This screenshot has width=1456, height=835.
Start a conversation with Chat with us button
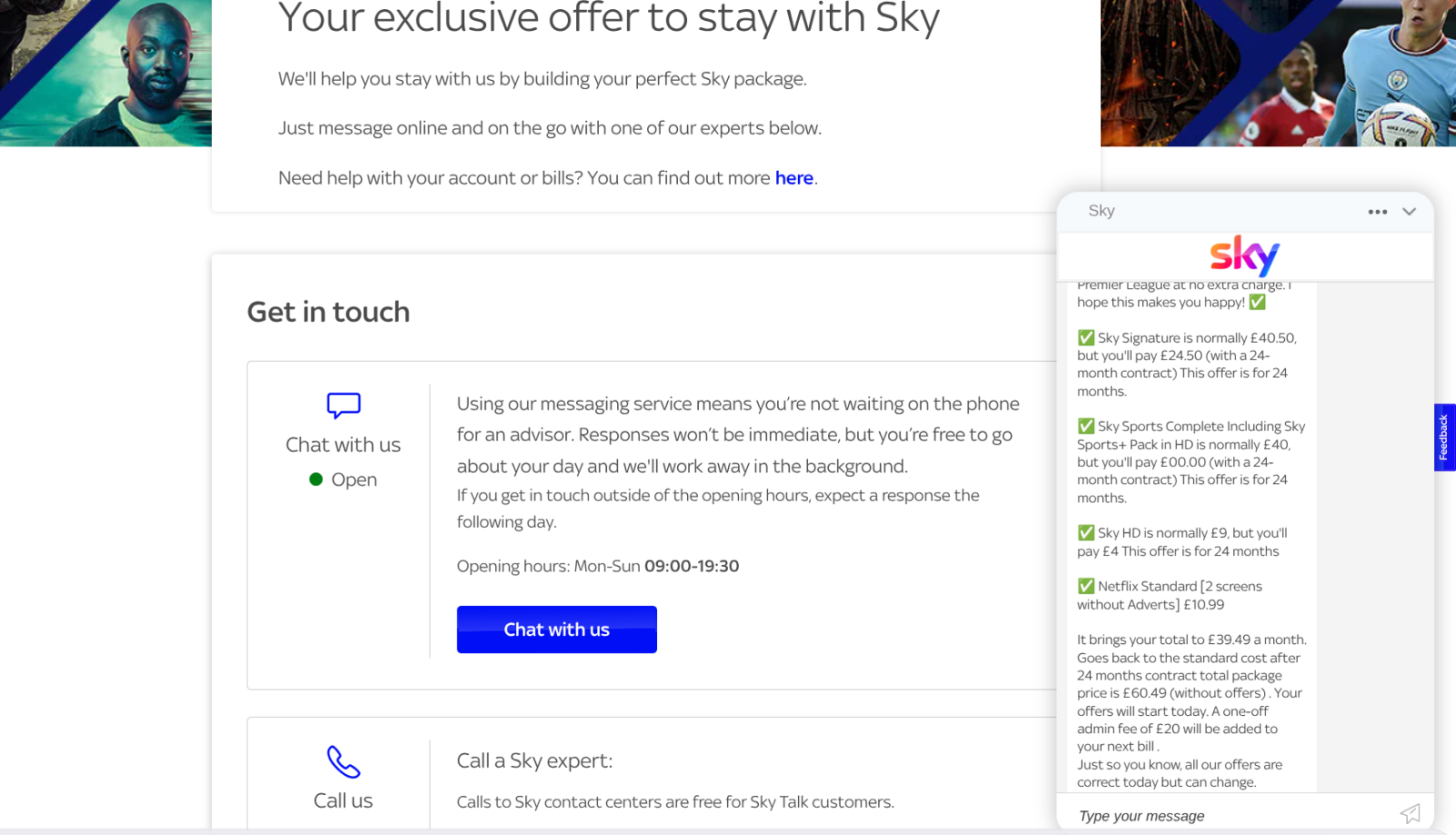click(x=556, y=629)
